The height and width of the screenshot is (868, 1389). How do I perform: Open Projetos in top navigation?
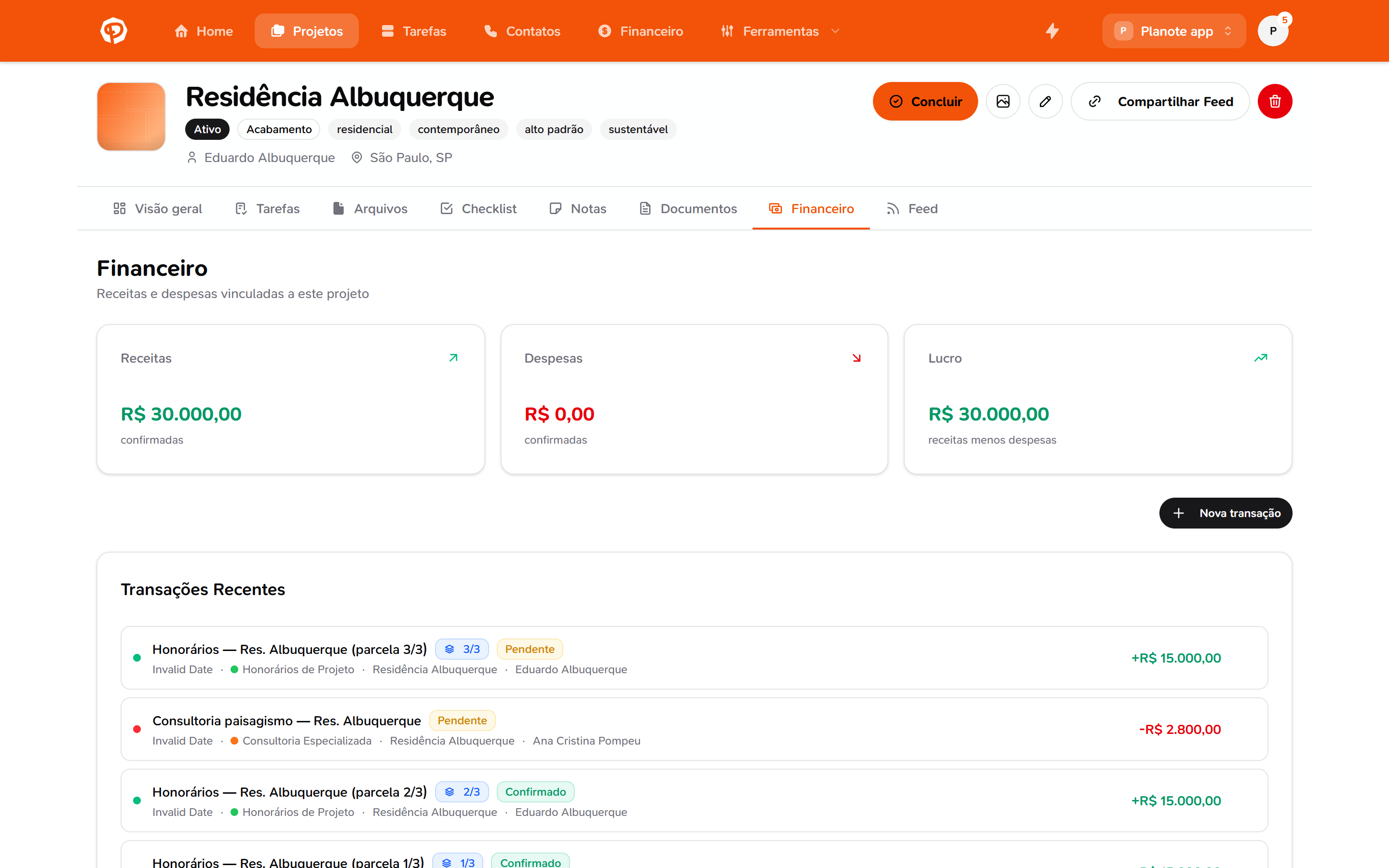click(x=307, y=31)
